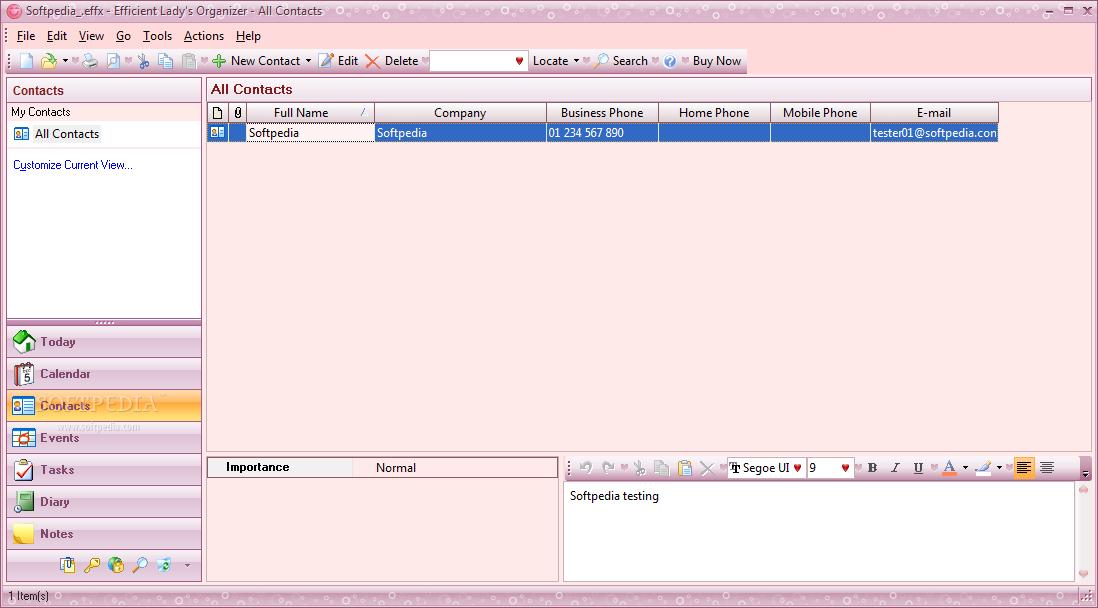Click Redo in the notes editor toolbar

click(608, 468)
